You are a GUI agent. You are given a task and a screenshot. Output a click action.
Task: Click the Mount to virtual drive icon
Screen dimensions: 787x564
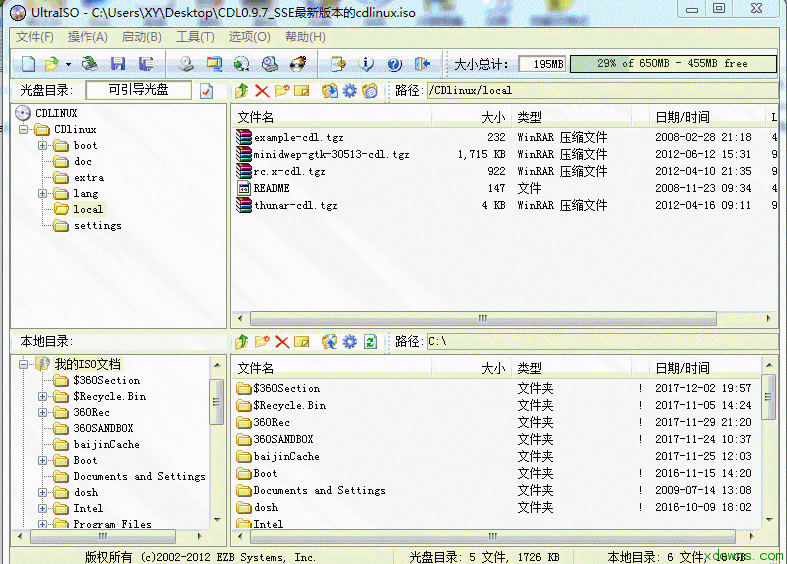coord(270,64)
